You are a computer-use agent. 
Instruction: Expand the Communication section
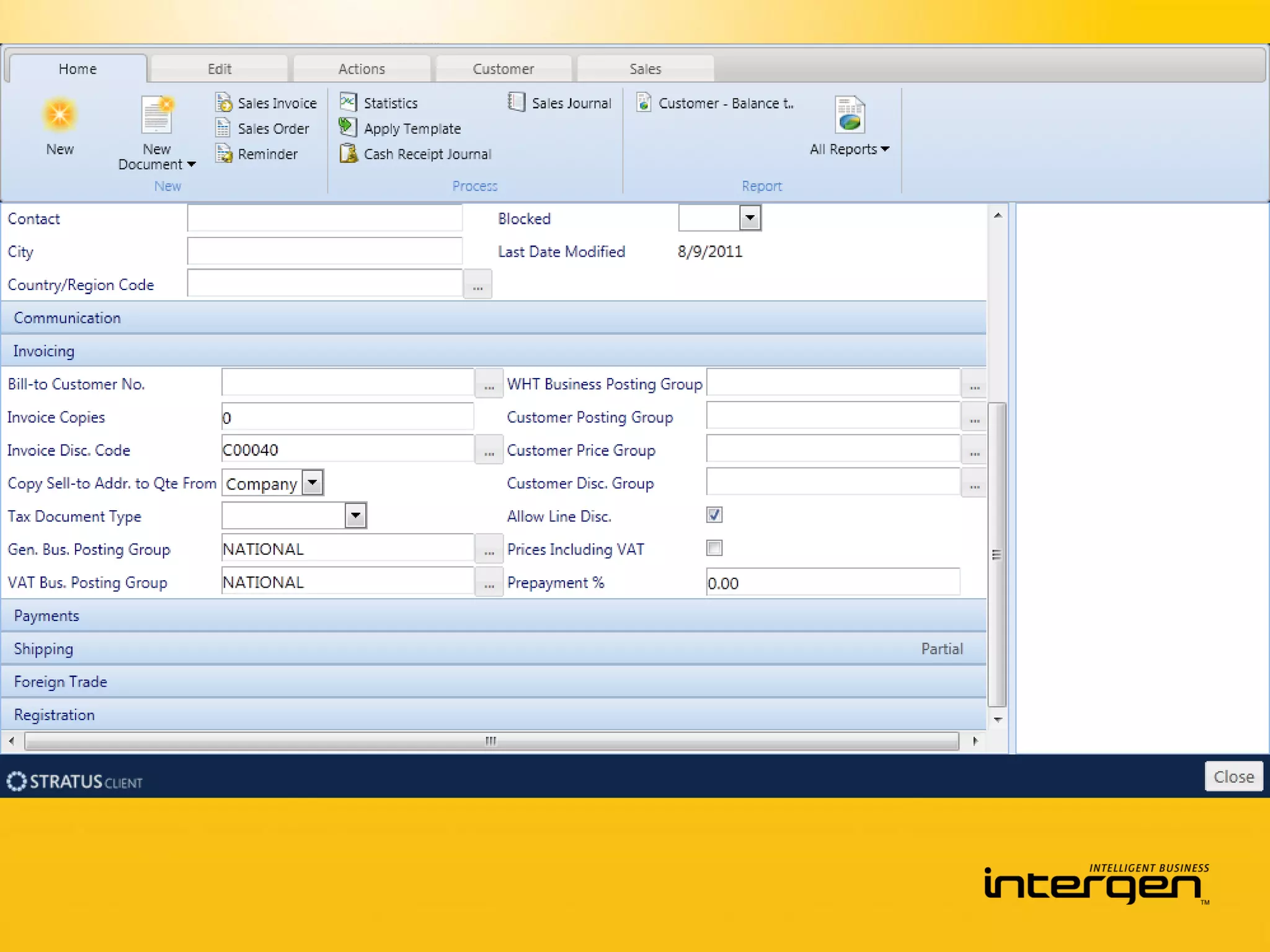coord(494,318)
